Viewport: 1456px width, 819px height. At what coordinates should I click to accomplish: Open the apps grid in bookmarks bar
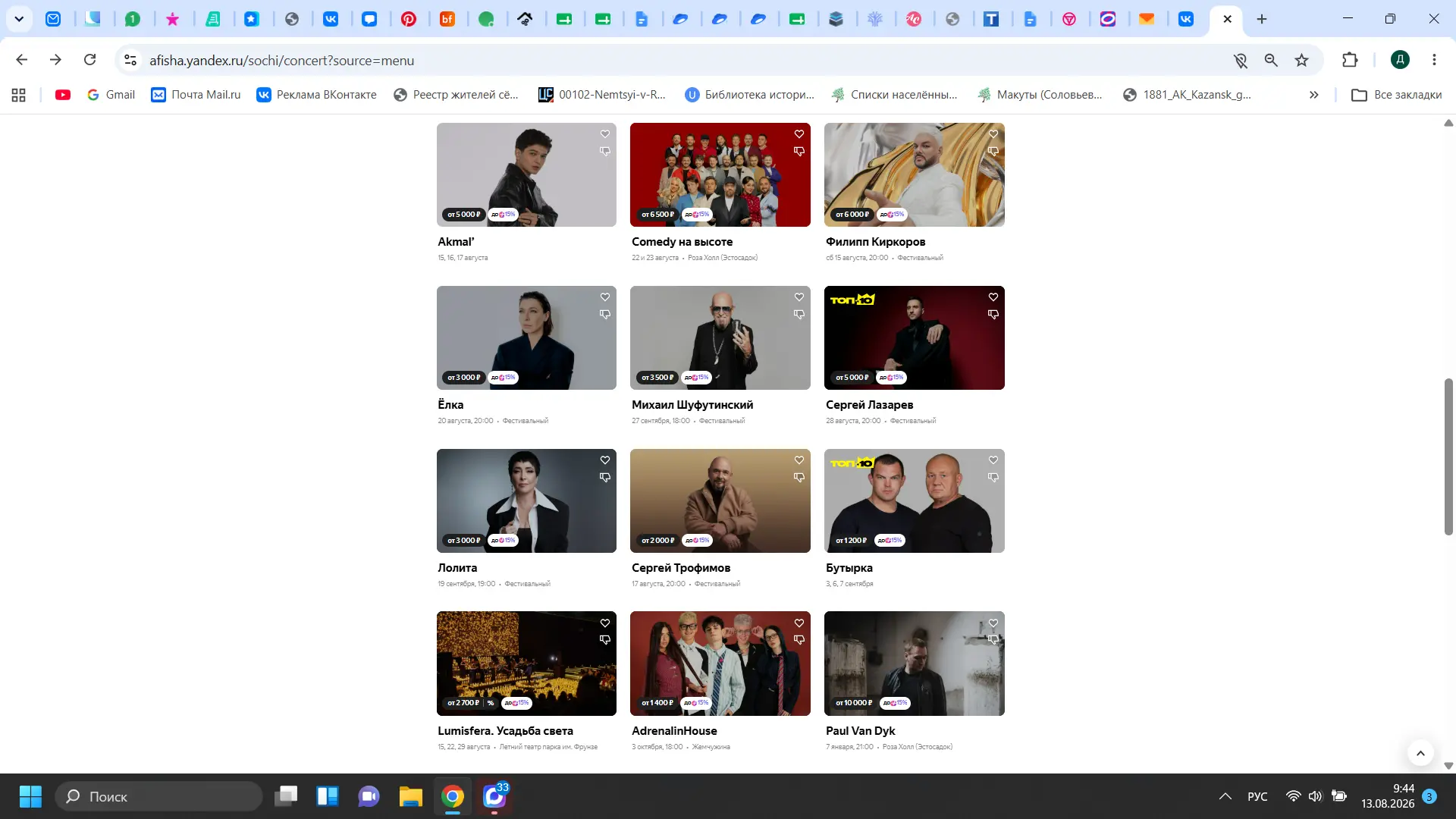(19, 95)
